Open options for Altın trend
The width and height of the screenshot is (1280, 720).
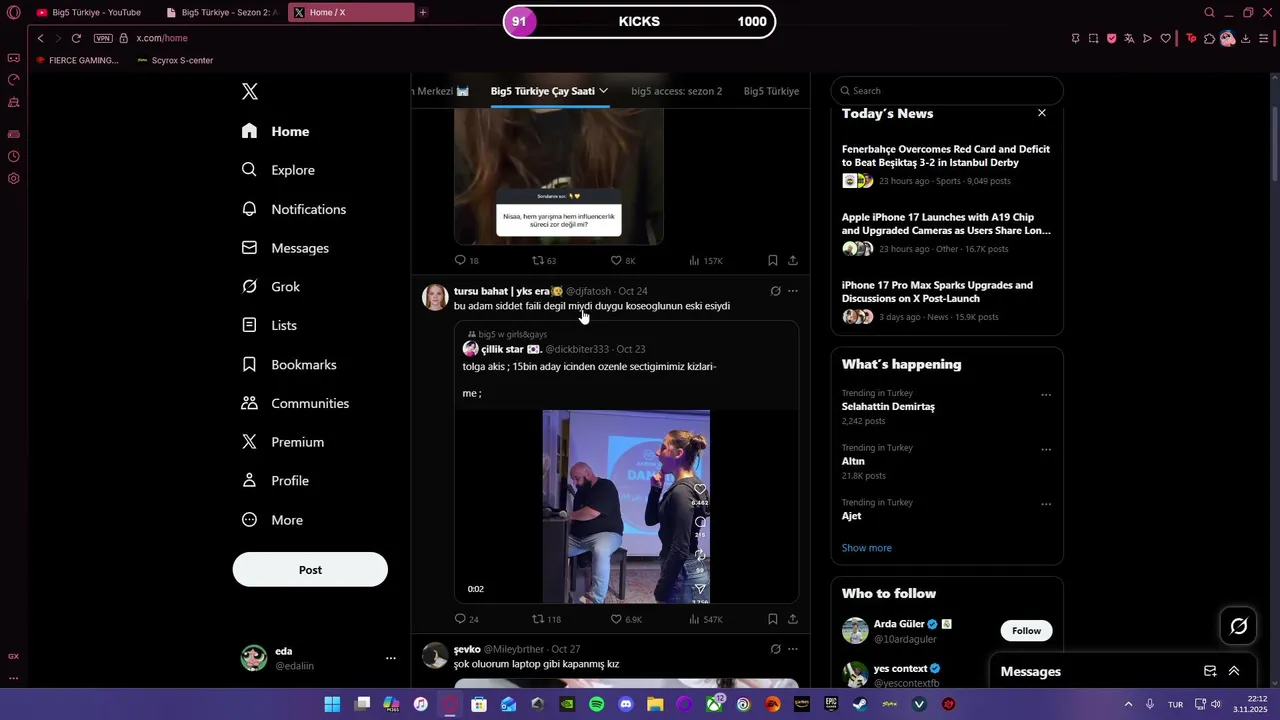(1046, 450)
